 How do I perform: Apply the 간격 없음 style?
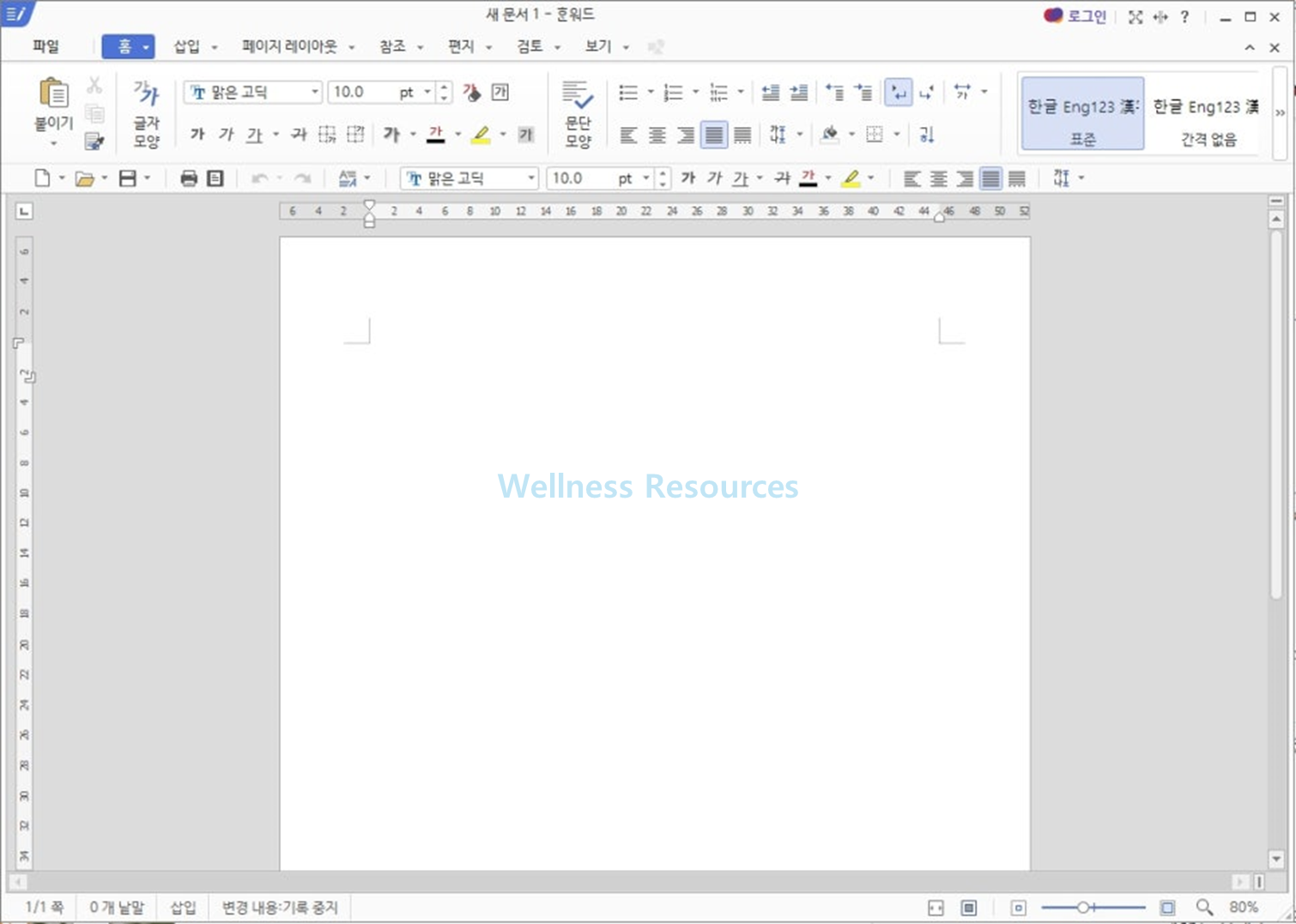[1207, 113]
